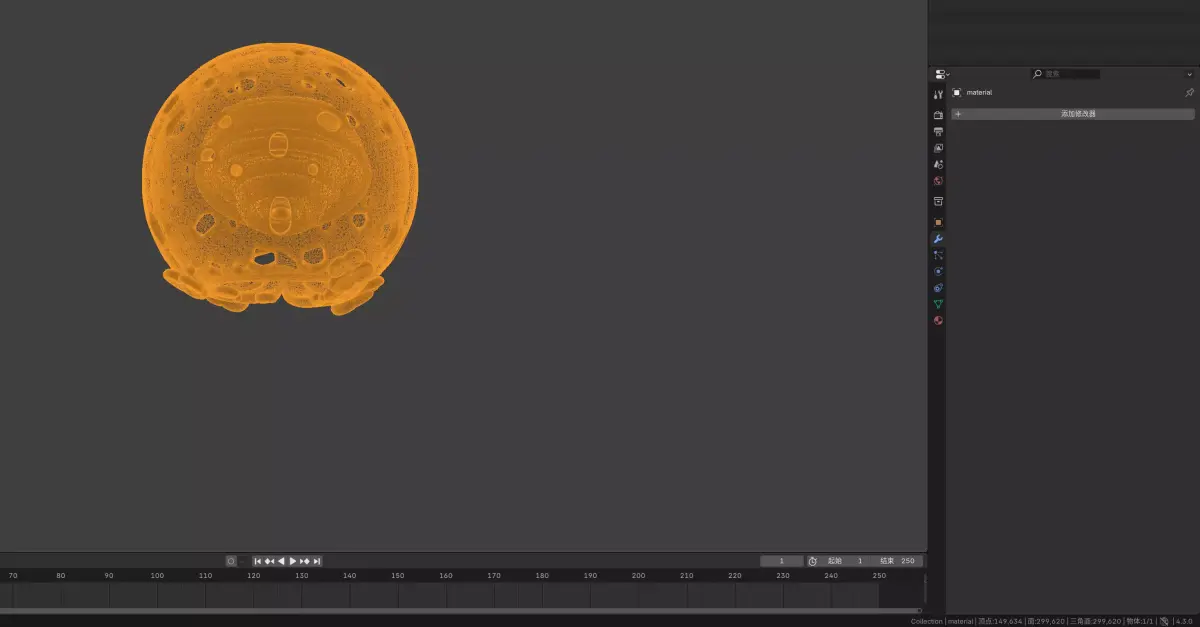Open the Object Constraints properties tab

tap(938, 288)
